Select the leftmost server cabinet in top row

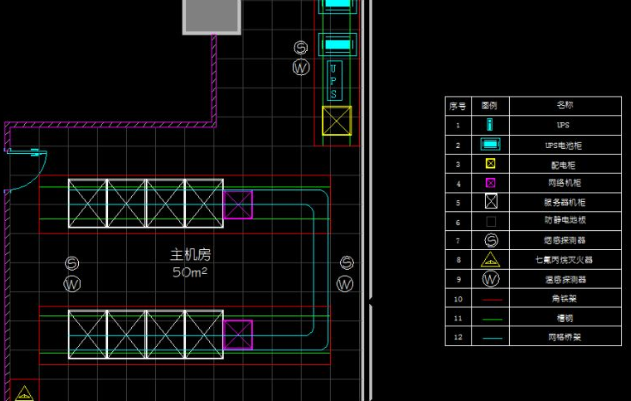(87, 205)
